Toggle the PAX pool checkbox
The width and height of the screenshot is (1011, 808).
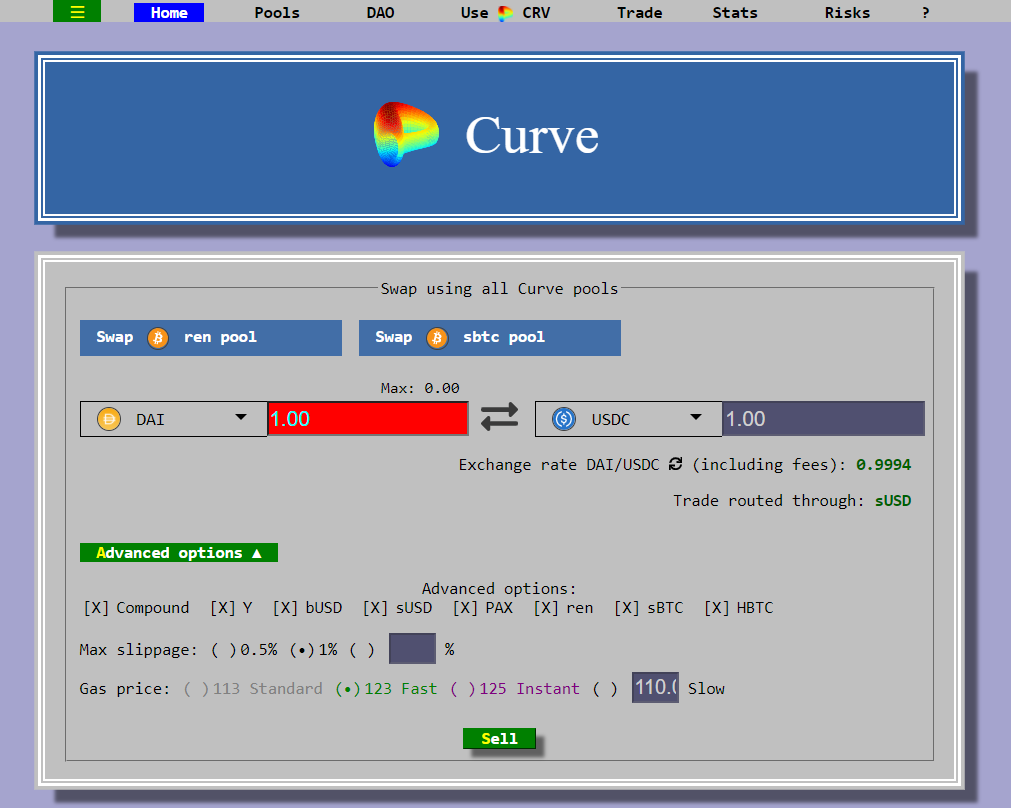[482, 607]
